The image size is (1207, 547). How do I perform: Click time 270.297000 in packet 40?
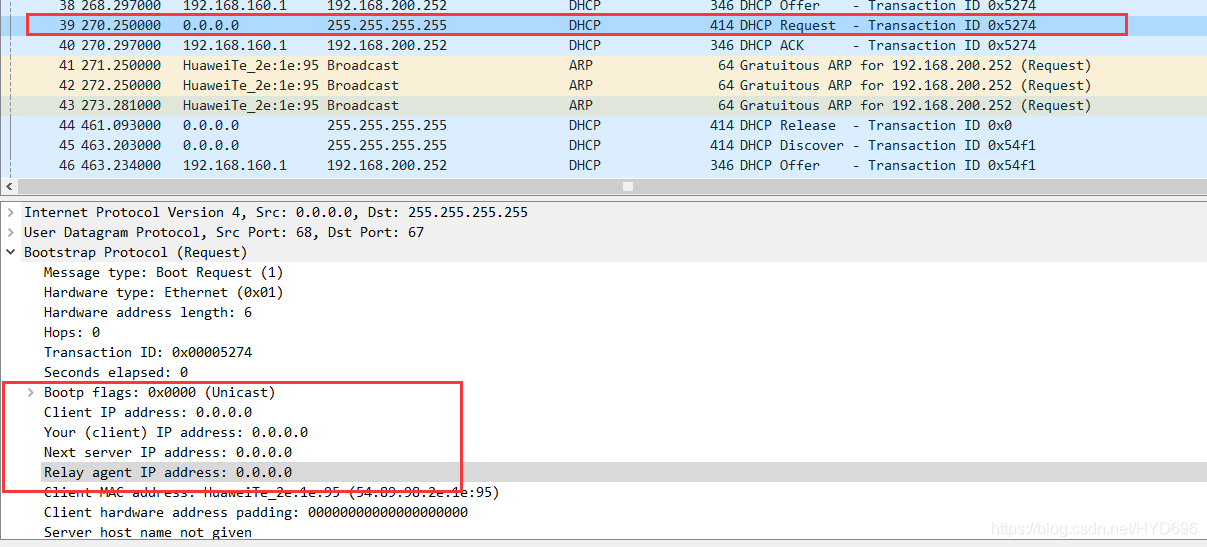(121, 45)
